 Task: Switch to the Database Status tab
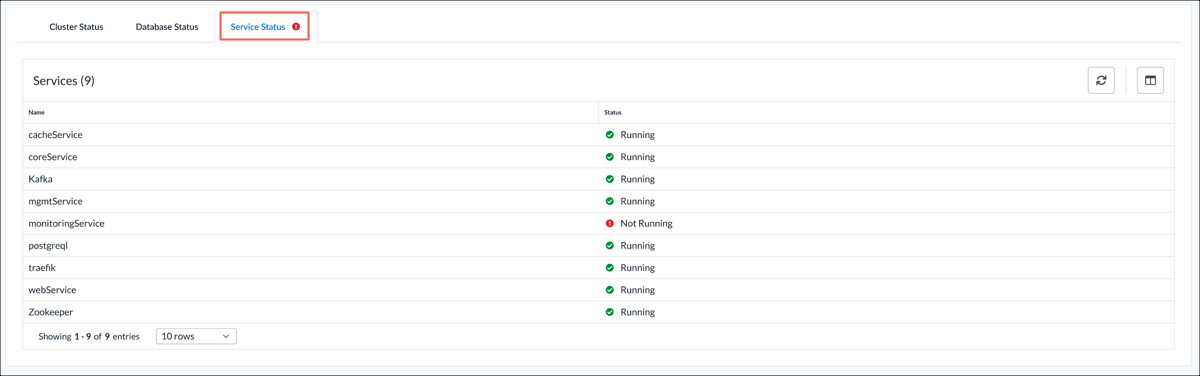click(x=167, y=27)
